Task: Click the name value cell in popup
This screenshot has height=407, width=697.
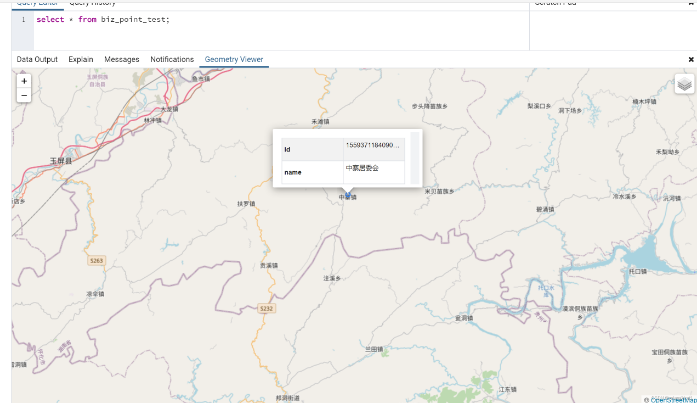Action: coord(374,172)
